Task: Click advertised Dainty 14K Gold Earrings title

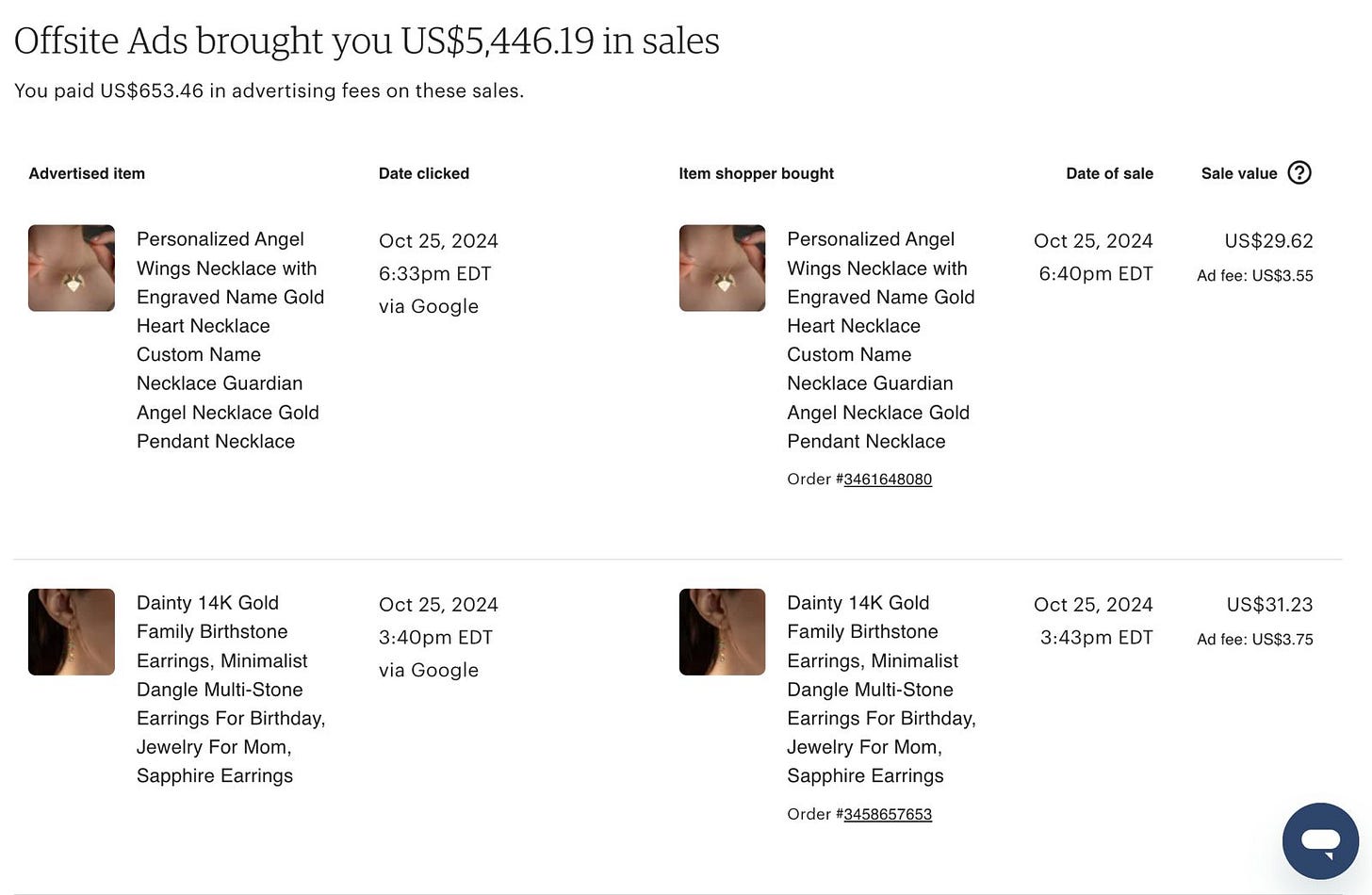Action: pos(230,689)
